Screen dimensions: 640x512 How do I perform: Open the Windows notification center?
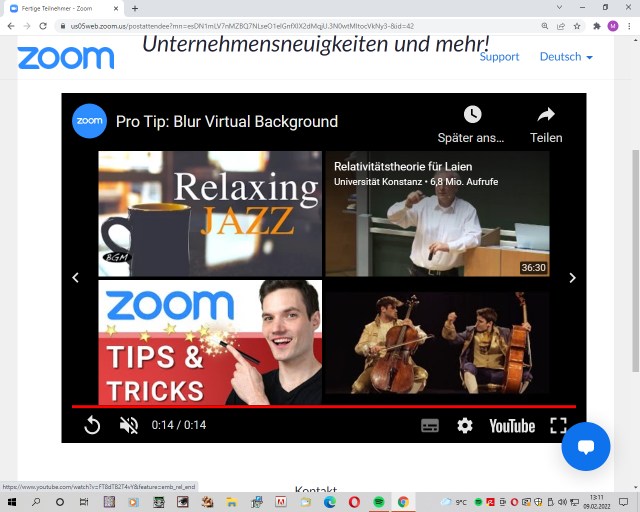pyautogui.click(x=624, y=502)
